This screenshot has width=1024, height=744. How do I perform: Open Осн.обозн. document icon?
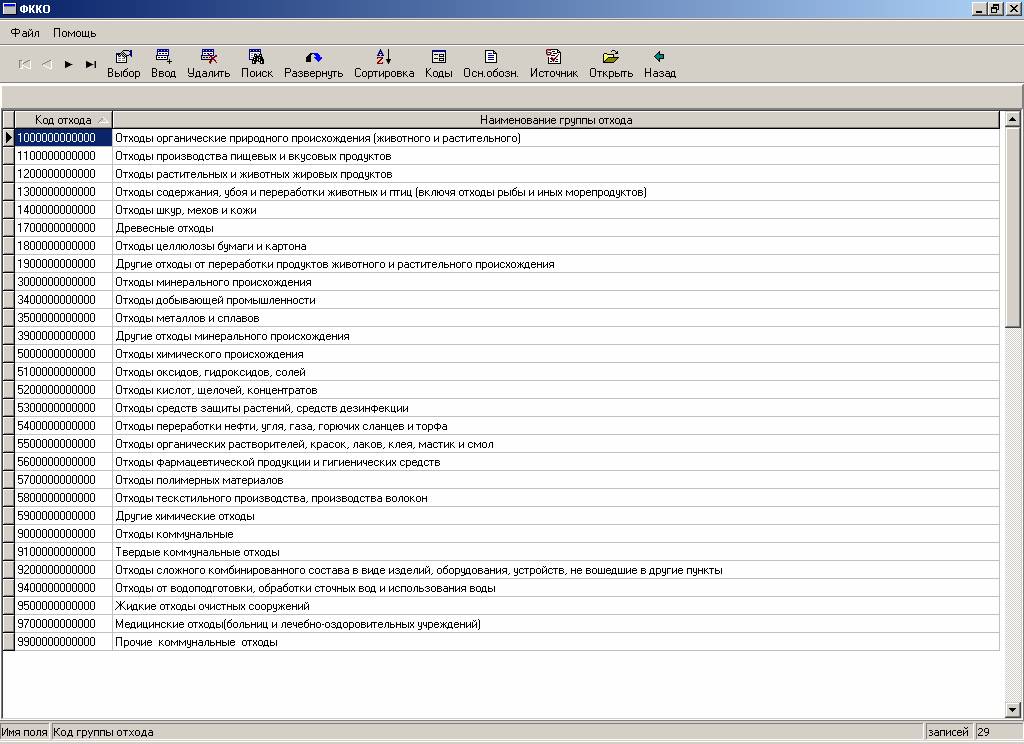click(x=490, y=58)
